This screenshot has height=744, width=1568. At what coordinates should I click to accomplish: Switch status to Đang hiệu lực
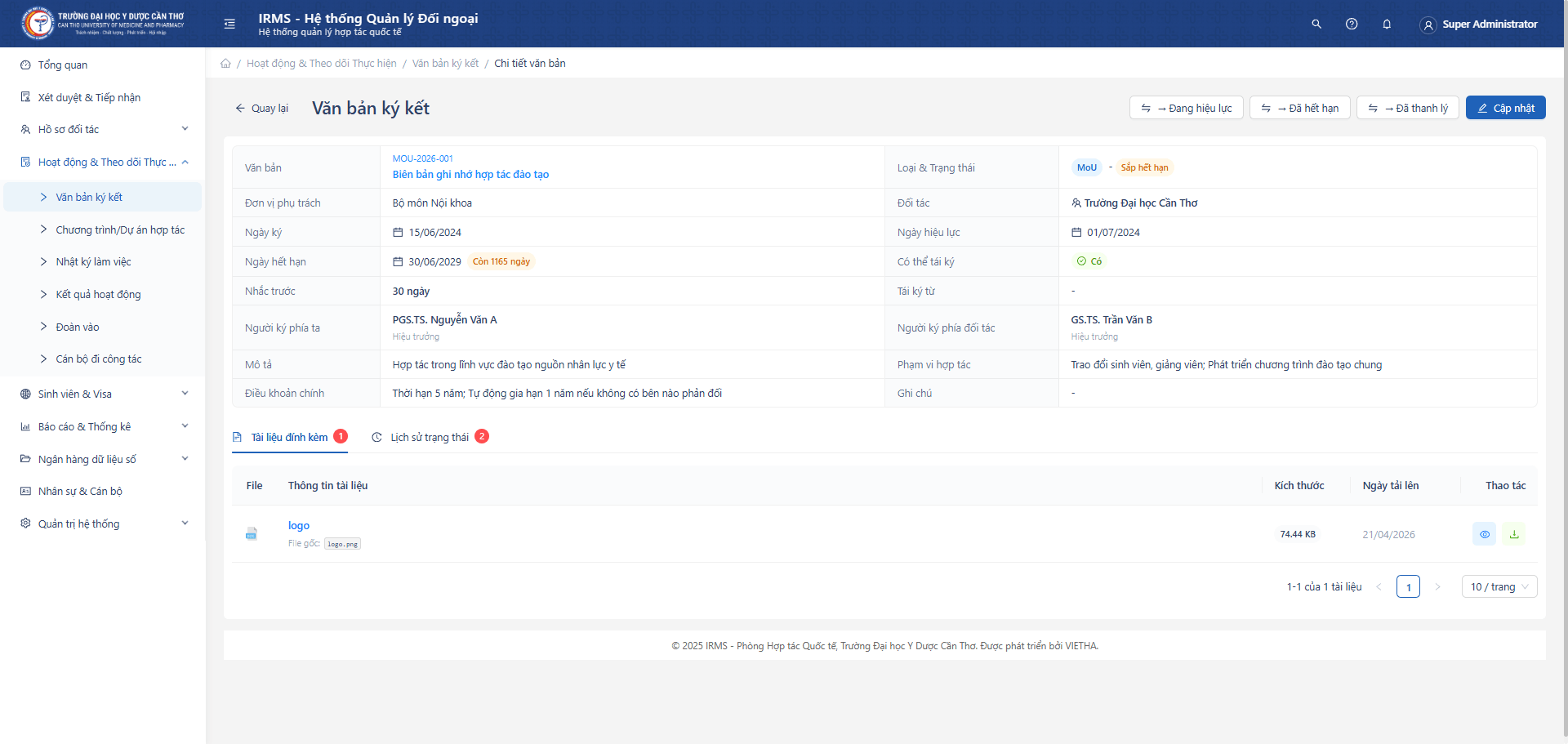[1186, 108]
